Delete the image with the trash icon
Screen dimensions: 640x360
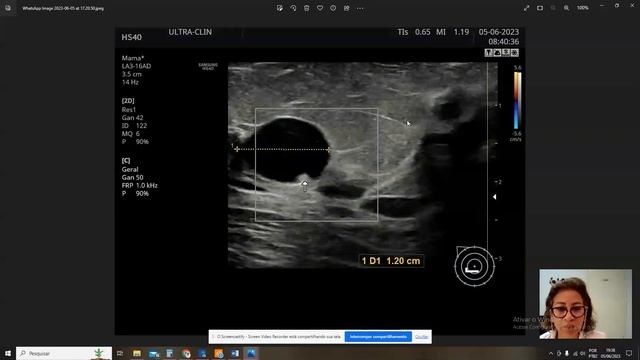(x=307, y=8)
